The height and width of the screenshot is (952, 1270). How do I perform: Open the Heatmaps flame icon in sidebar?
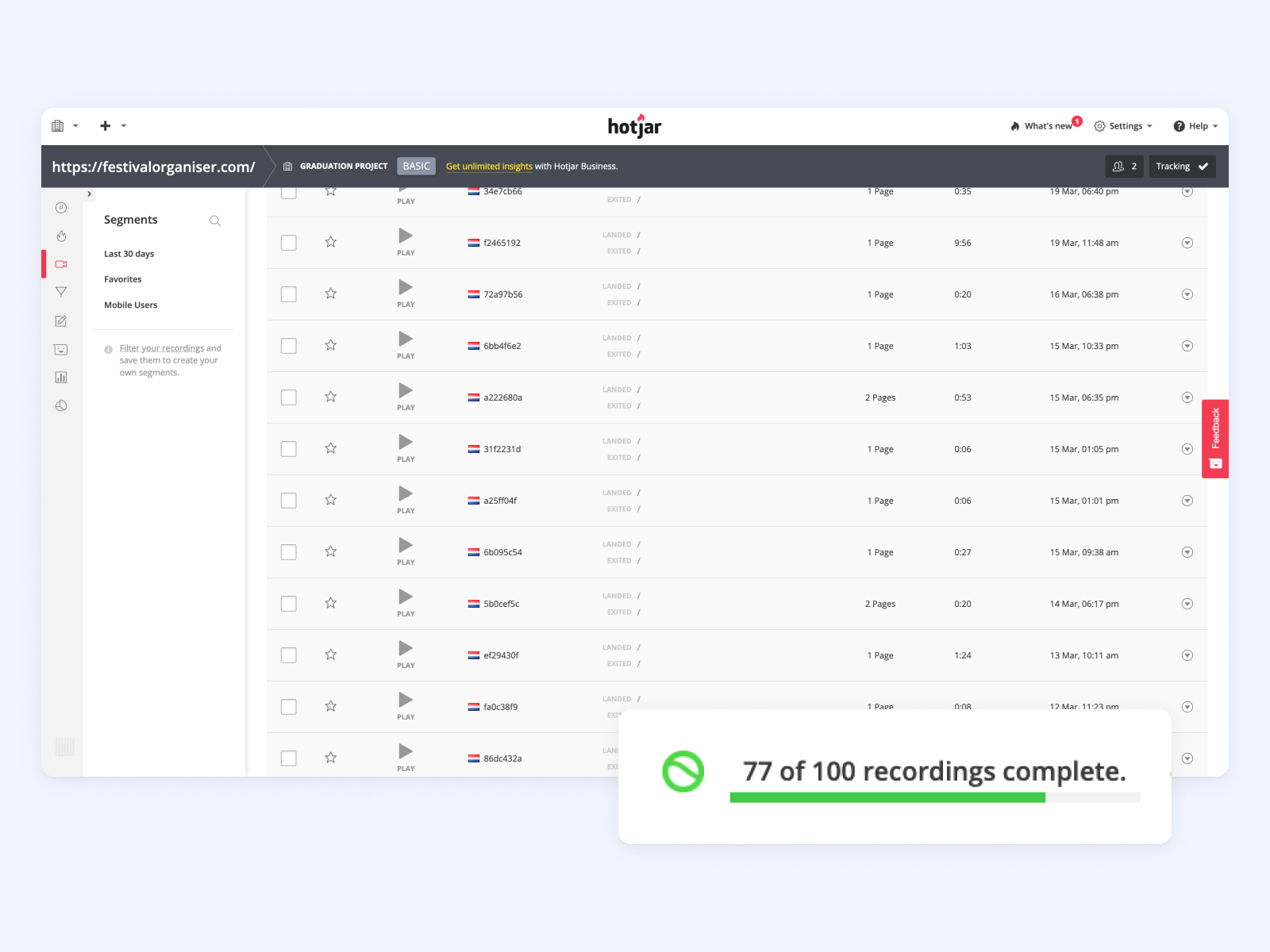click(x=61, y=236)
